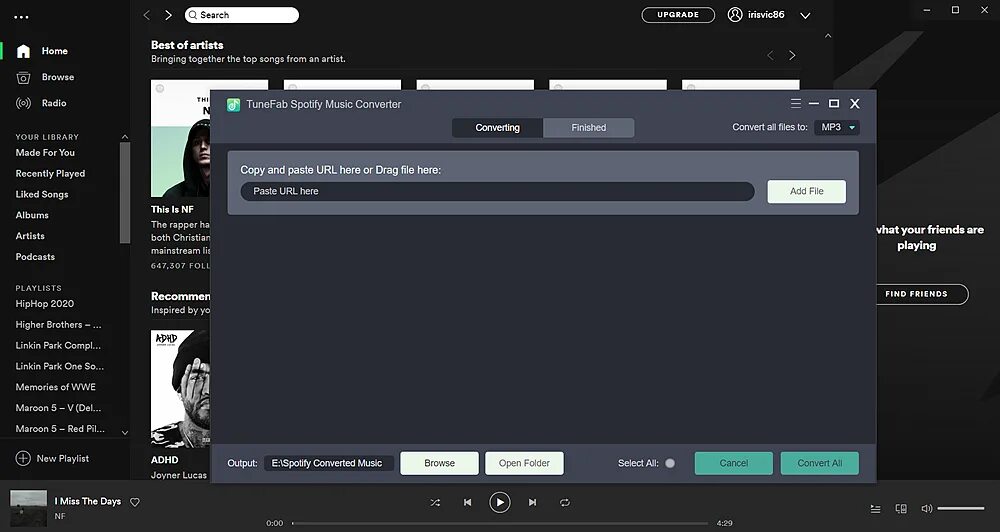Click the sidebar scrollbar thumb
The height and width of the screenshot is (532, 1000).
click(125, 193)
